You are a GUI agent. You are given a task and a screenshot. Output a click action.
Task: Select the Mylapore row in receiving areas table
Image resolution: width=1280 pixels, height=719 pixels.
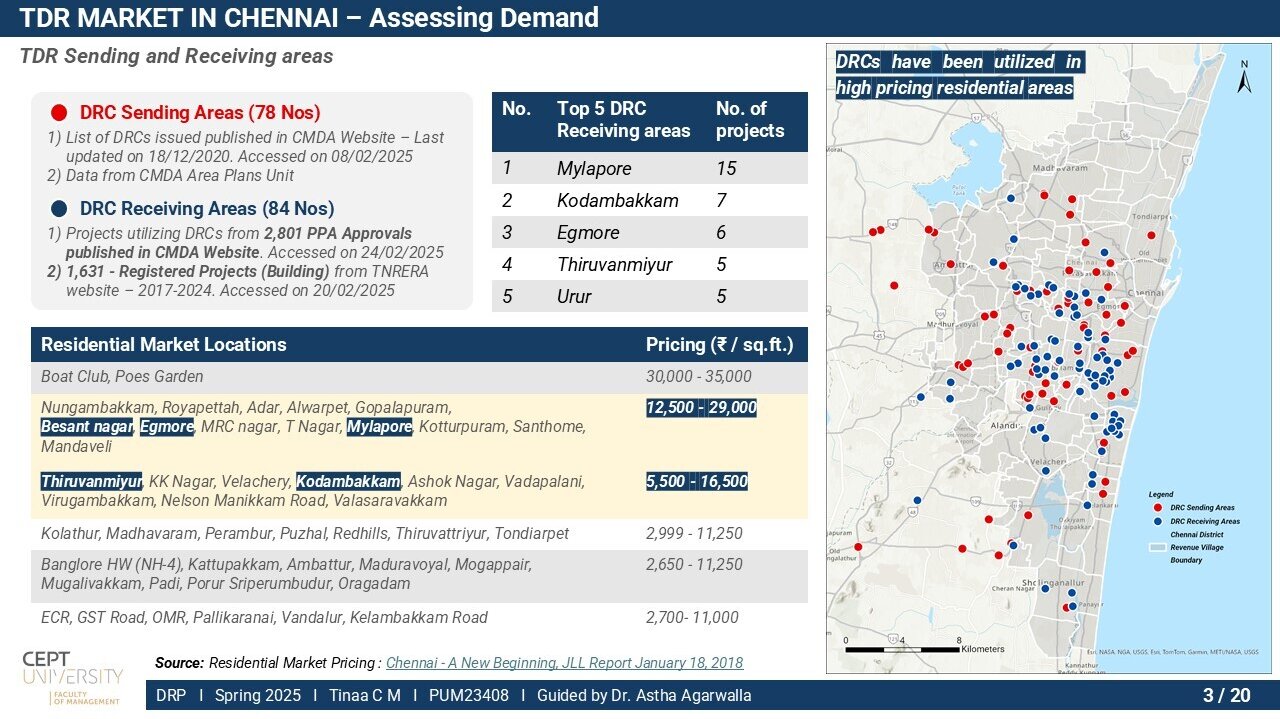[x=649, y=168]
